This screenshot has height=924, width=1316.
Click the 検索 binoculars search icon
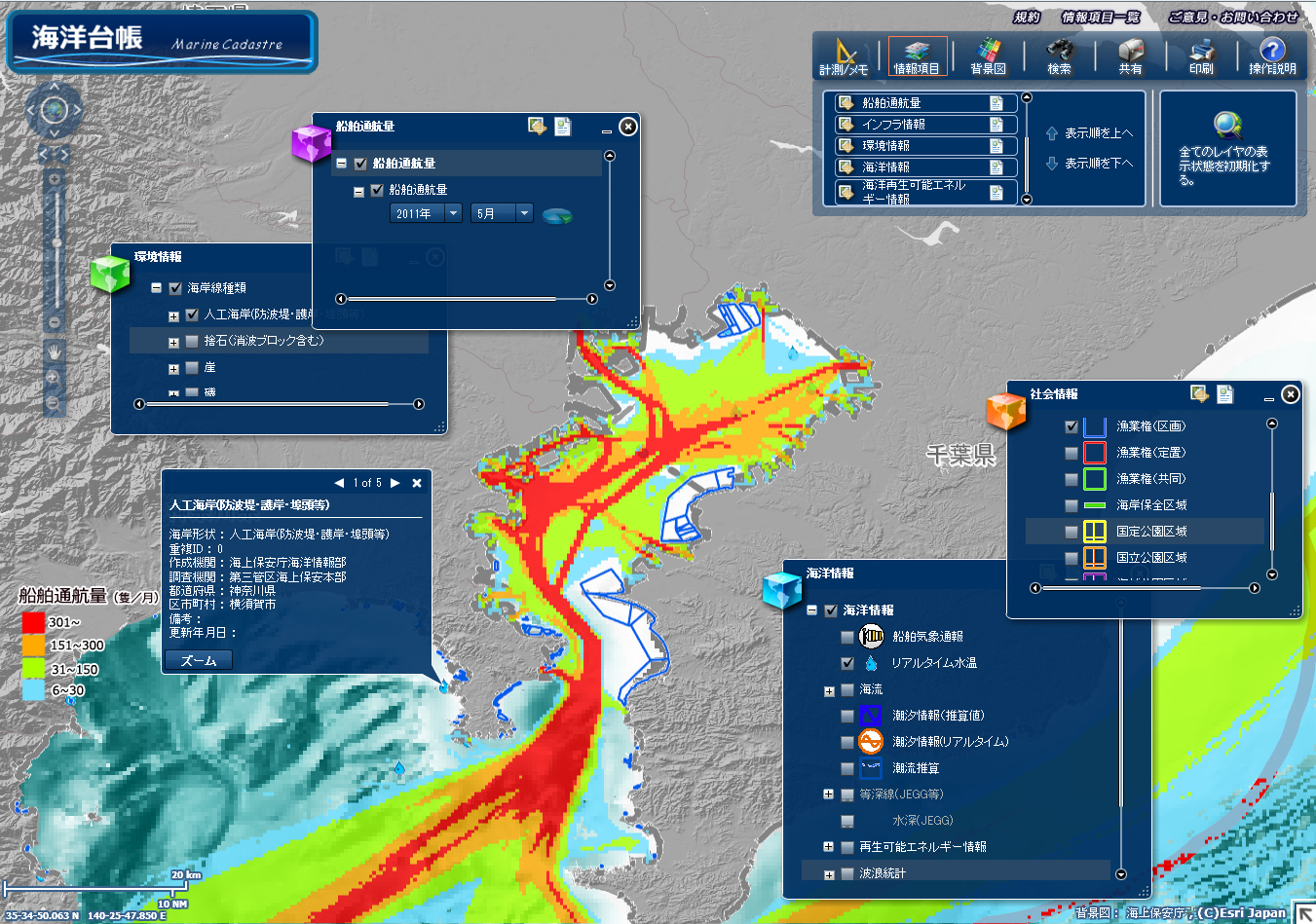pyautogui.click(x=1059, y=55)
